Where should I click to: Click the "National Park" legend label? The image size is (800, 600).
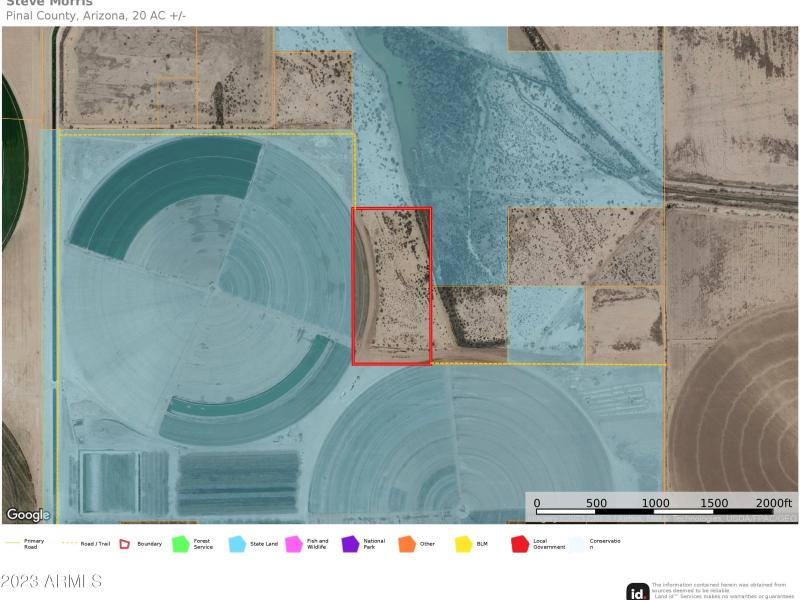point(374,544)
